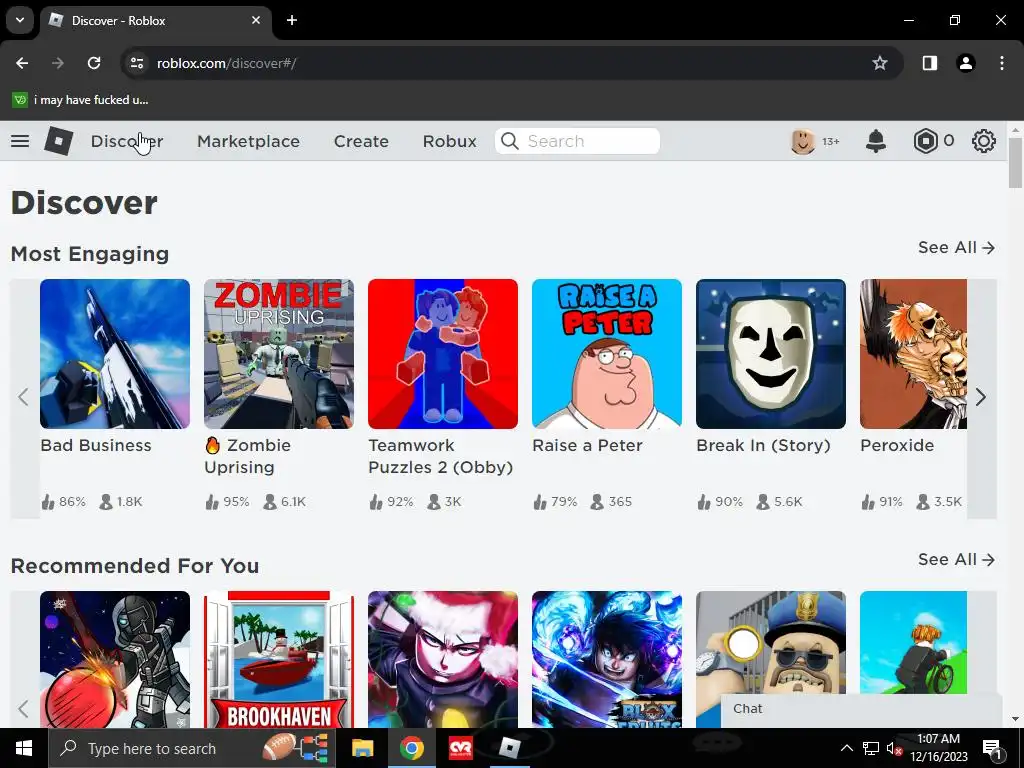Open the Create nav item
The image size is (1024, 768).
pos(361,141)
